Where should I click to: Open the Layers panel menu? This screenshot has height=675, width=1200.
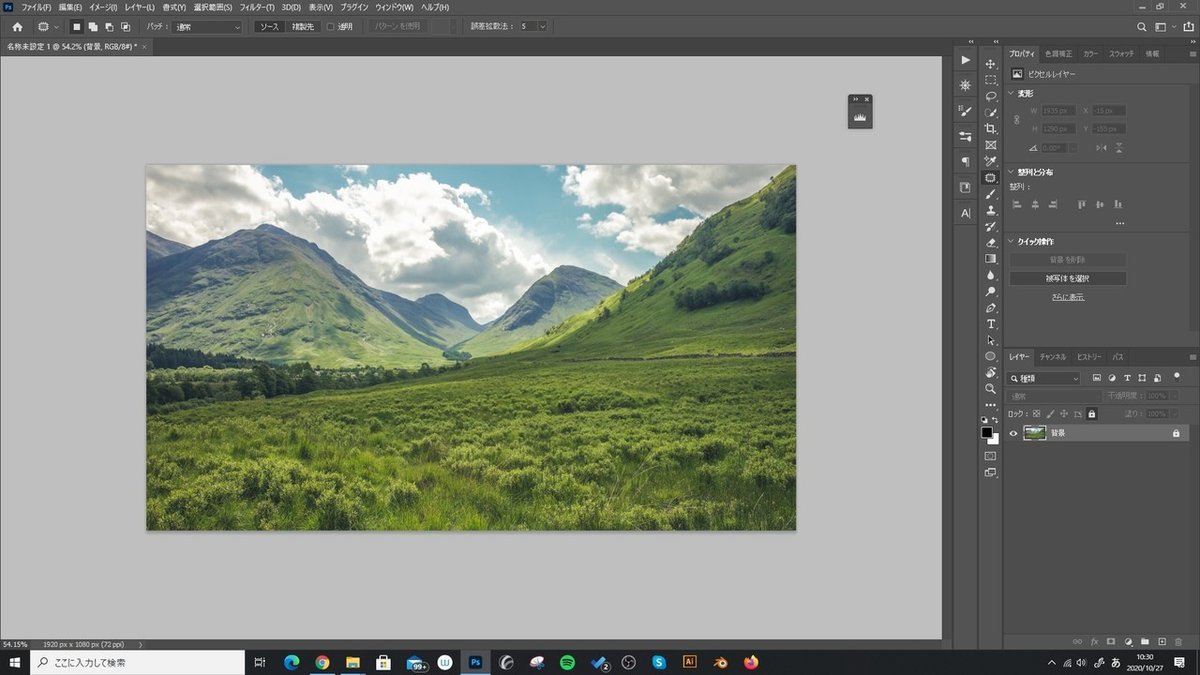(1192, 357)
